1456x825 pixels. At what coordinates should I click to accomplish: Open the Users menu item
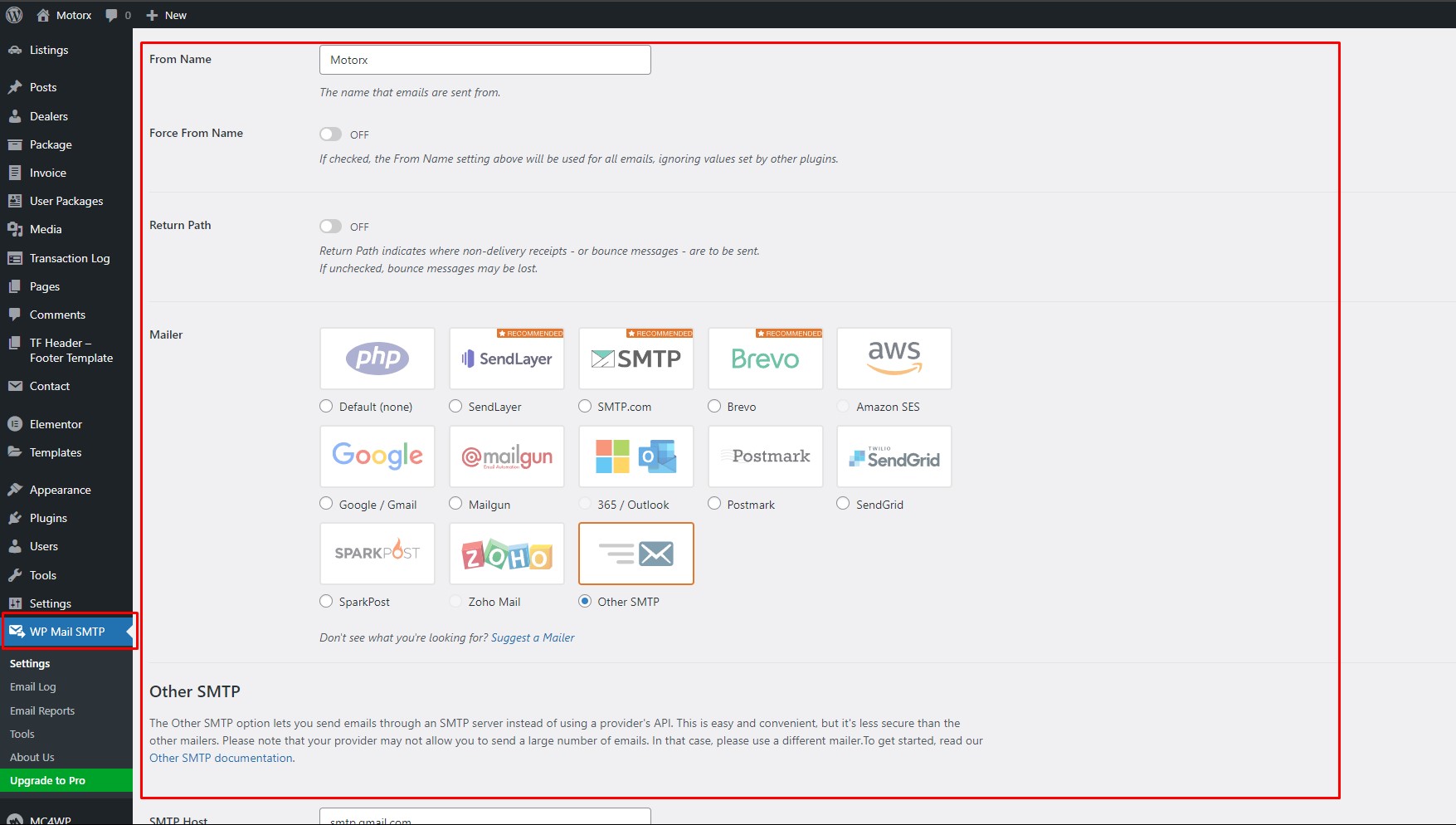click(66, 546)
